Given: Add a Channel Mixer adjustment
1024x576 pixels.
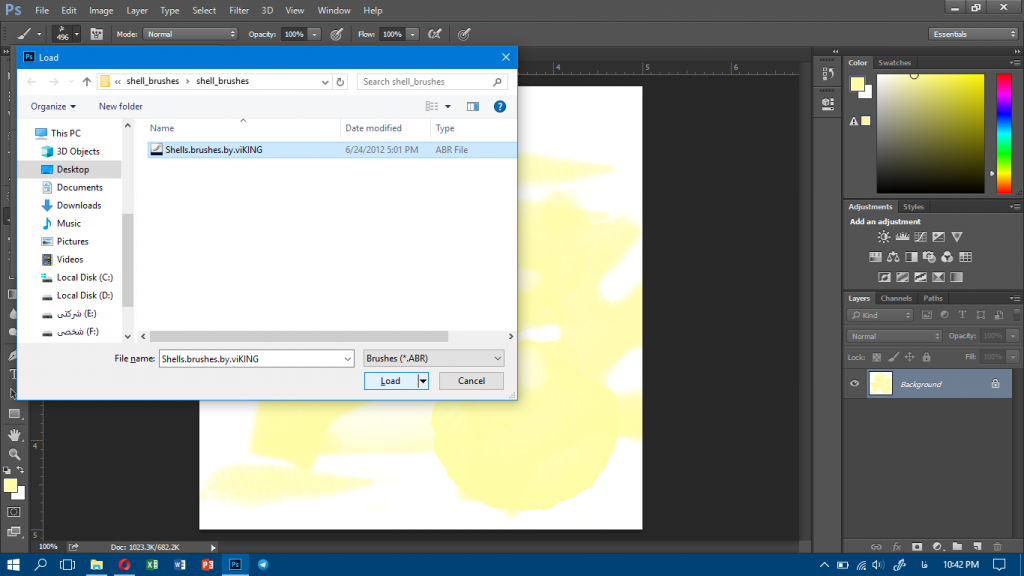Looking at the screenshot, I should (x=947, y=257).
